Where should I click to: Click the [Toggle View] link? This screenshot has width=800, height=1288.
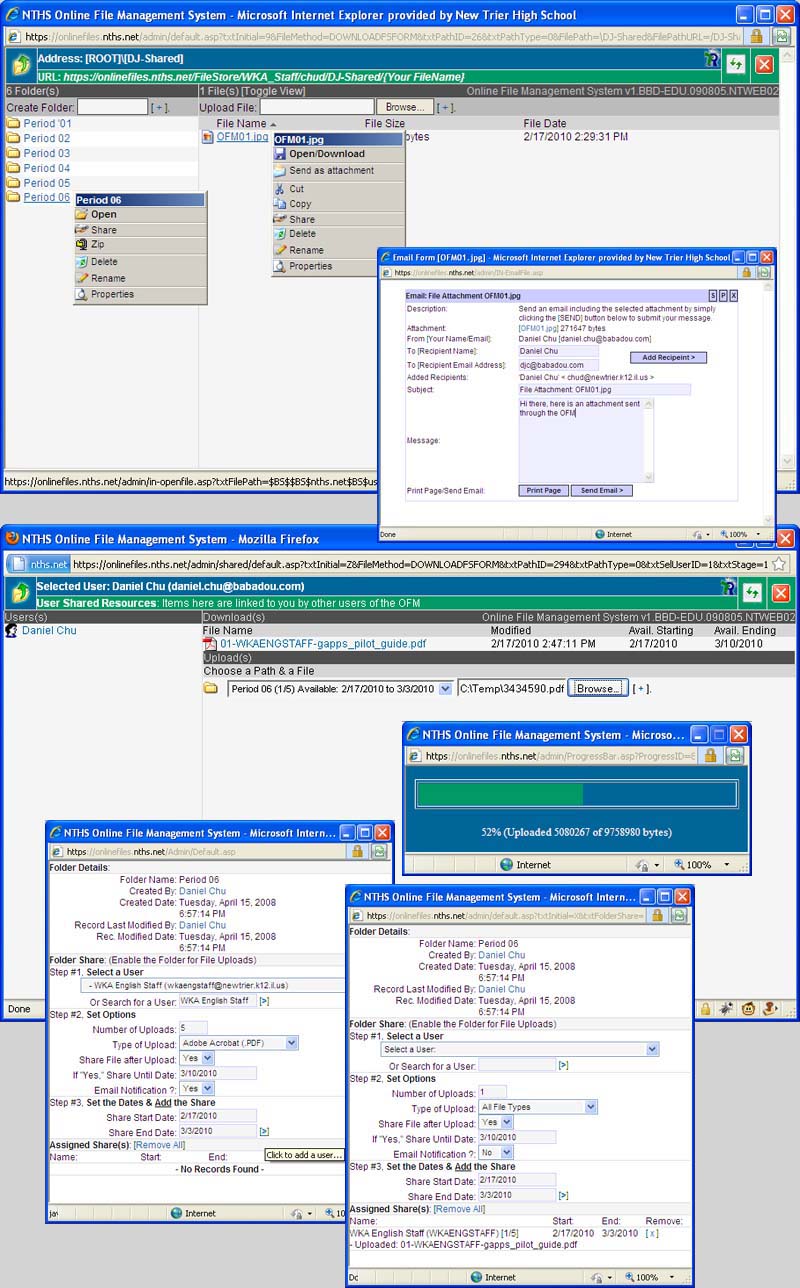271,91
